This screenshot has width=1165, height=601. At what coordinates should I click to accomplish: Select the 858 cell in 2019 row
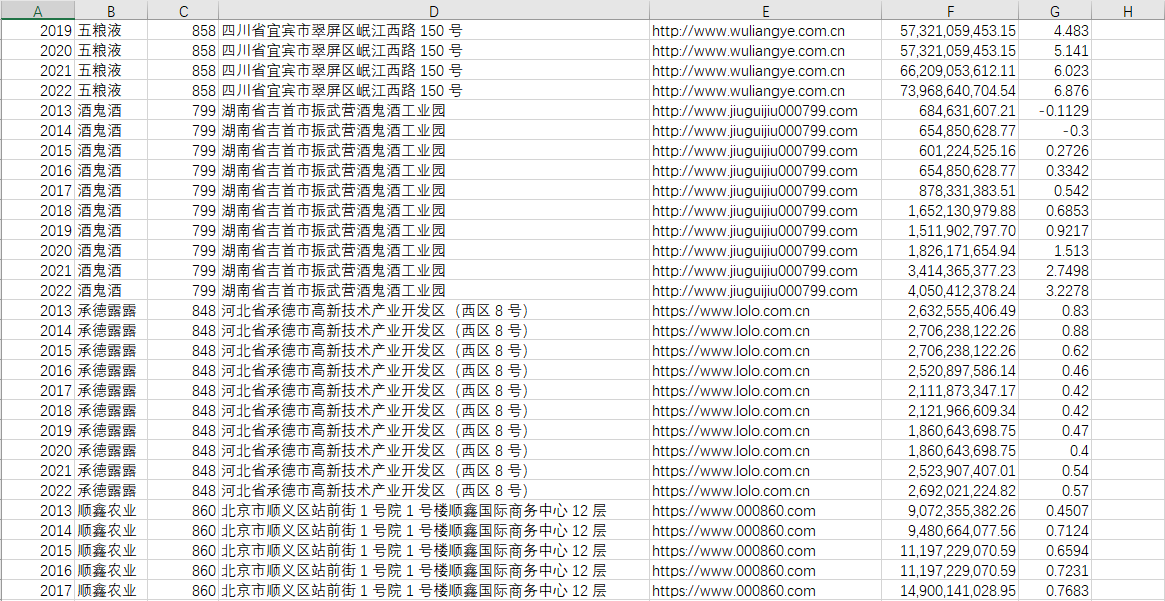(x=183, y=31)
